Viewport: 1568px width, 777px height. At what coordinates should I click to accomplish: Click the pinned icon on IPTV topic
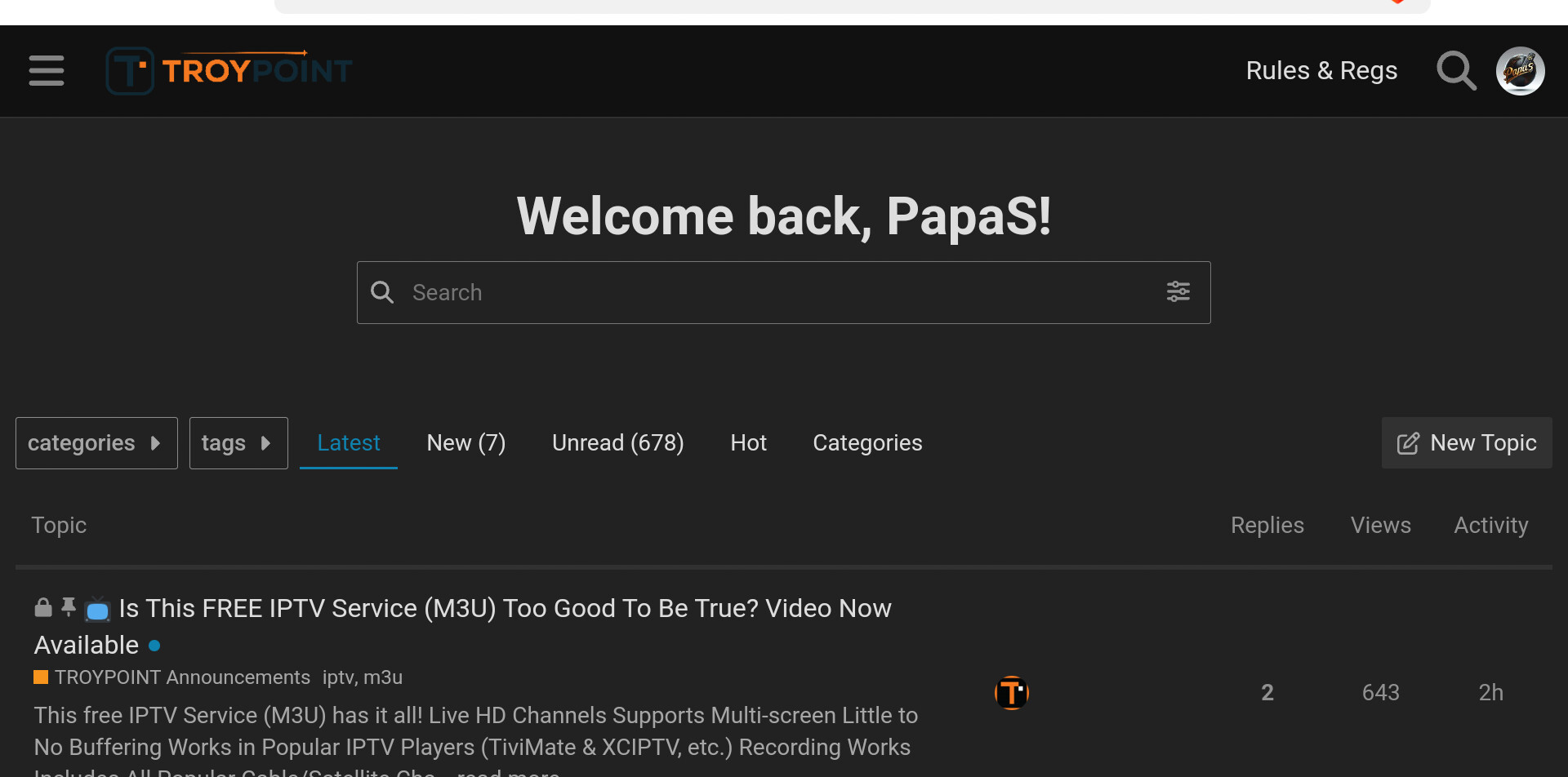[x=69, y=606]
